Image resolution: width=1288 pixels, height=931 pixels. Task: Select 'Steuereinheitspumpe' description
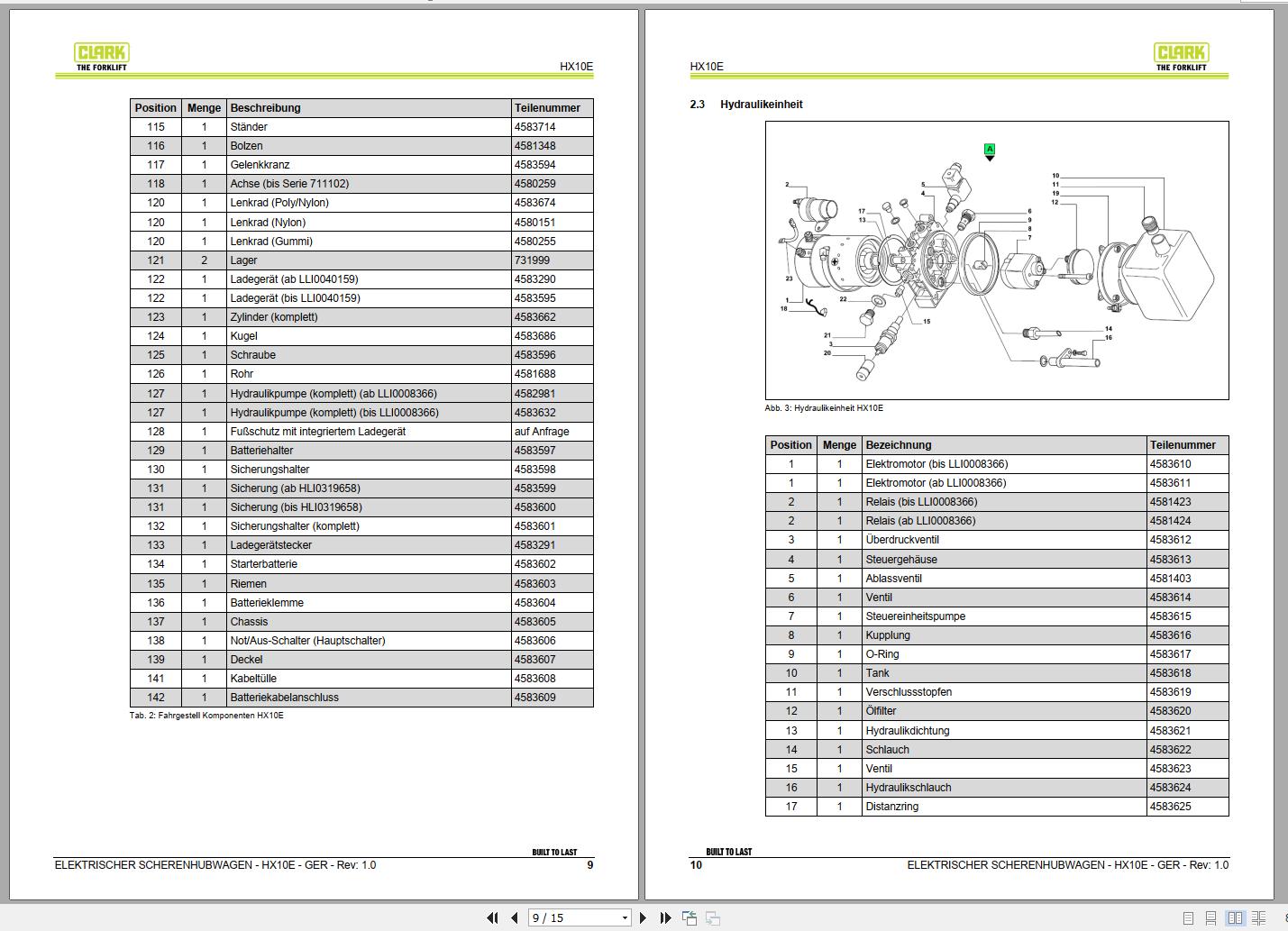[x=916, y=616]
